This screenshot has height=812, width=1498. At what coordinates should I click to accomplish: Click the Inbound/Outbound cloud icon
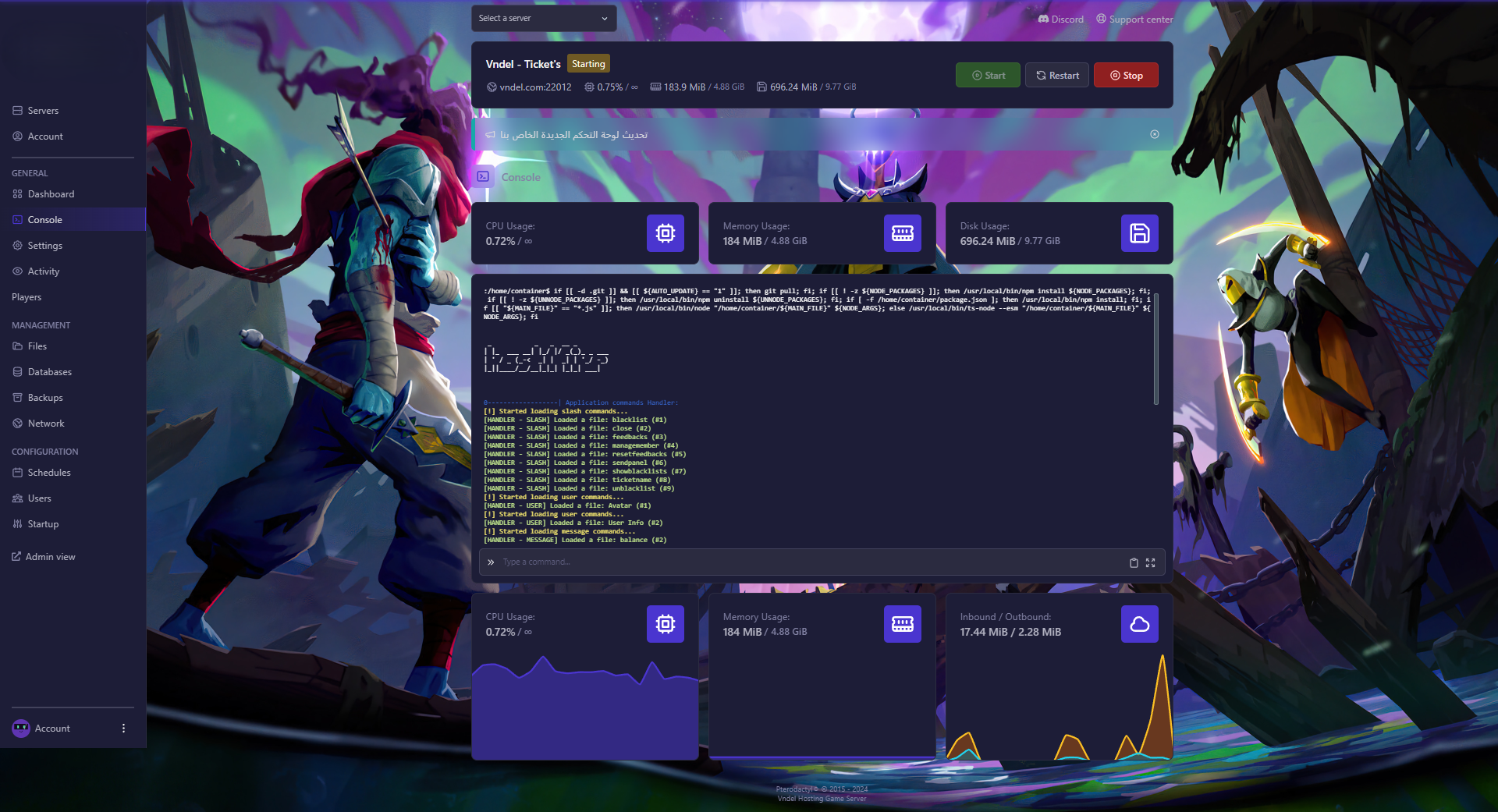(x=1139, y=623)
